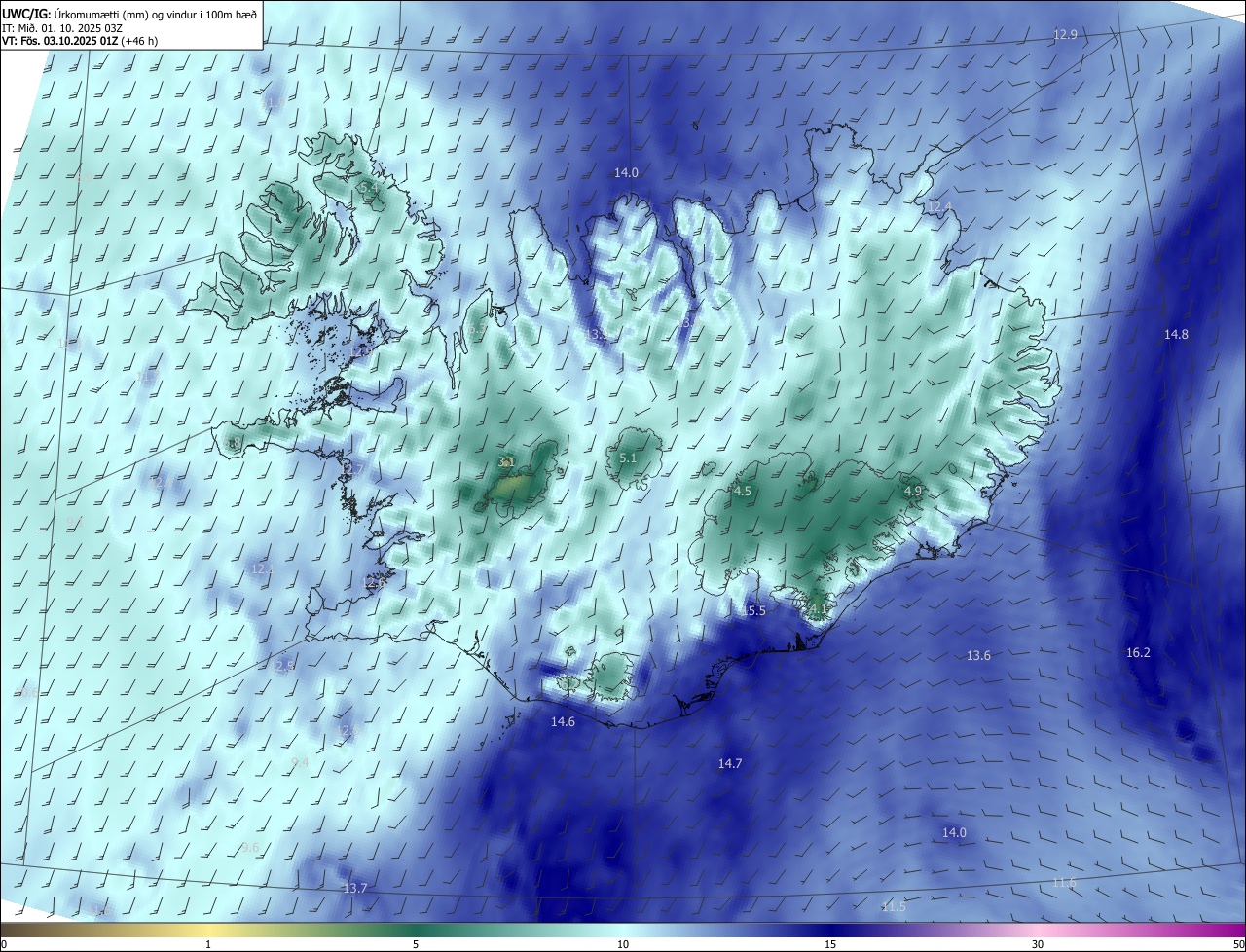Click the 14.0 value off Iceland's north coast

[626, 172]
